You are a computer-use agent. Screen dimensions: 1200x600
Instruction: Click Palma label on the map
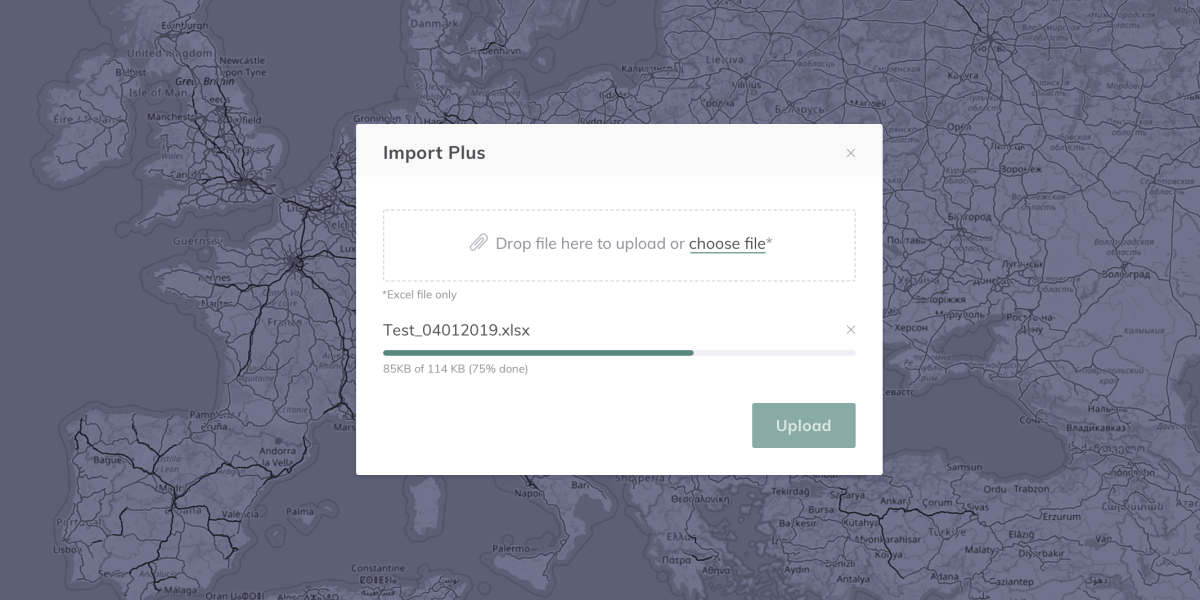pyautogui.click(x=299, y=510)
